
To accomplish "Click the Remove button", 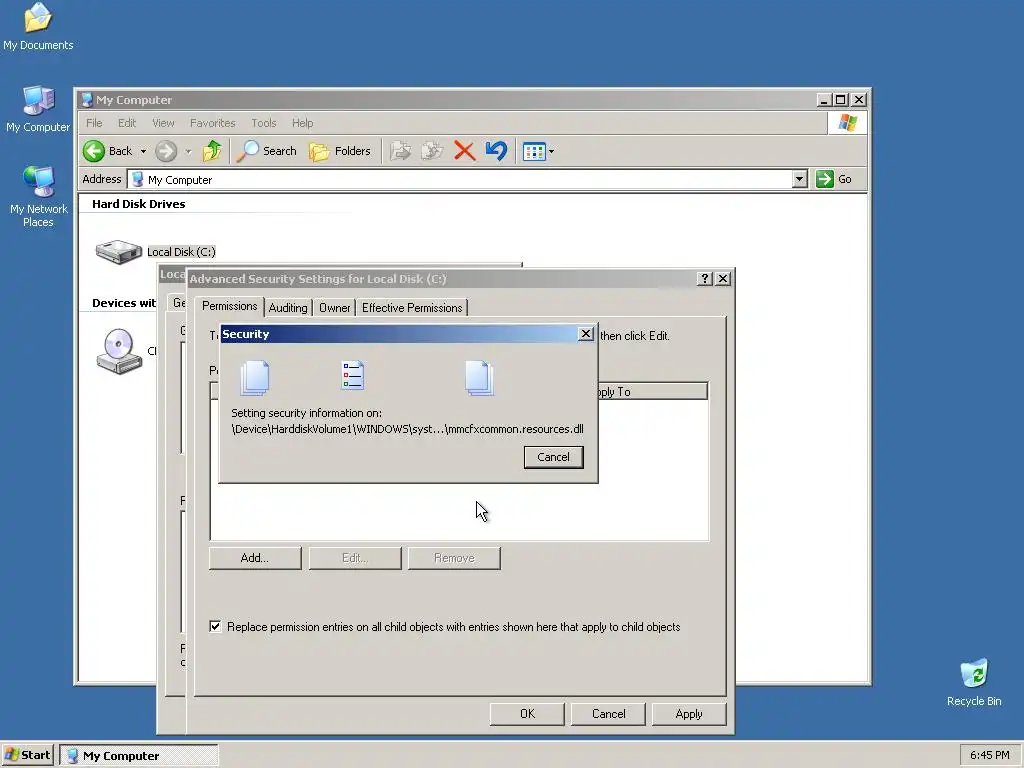I will pos(454,558).
